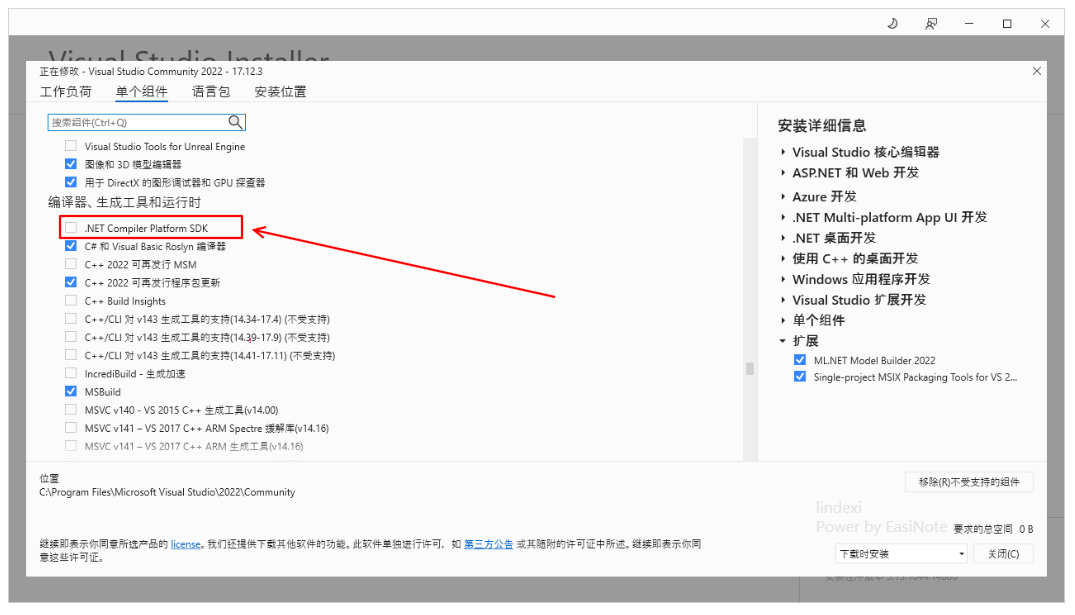The width and height of the screenshot is (1075, 615).
Task: Open the feedback icon in title bar
Action: pos(931,24)
